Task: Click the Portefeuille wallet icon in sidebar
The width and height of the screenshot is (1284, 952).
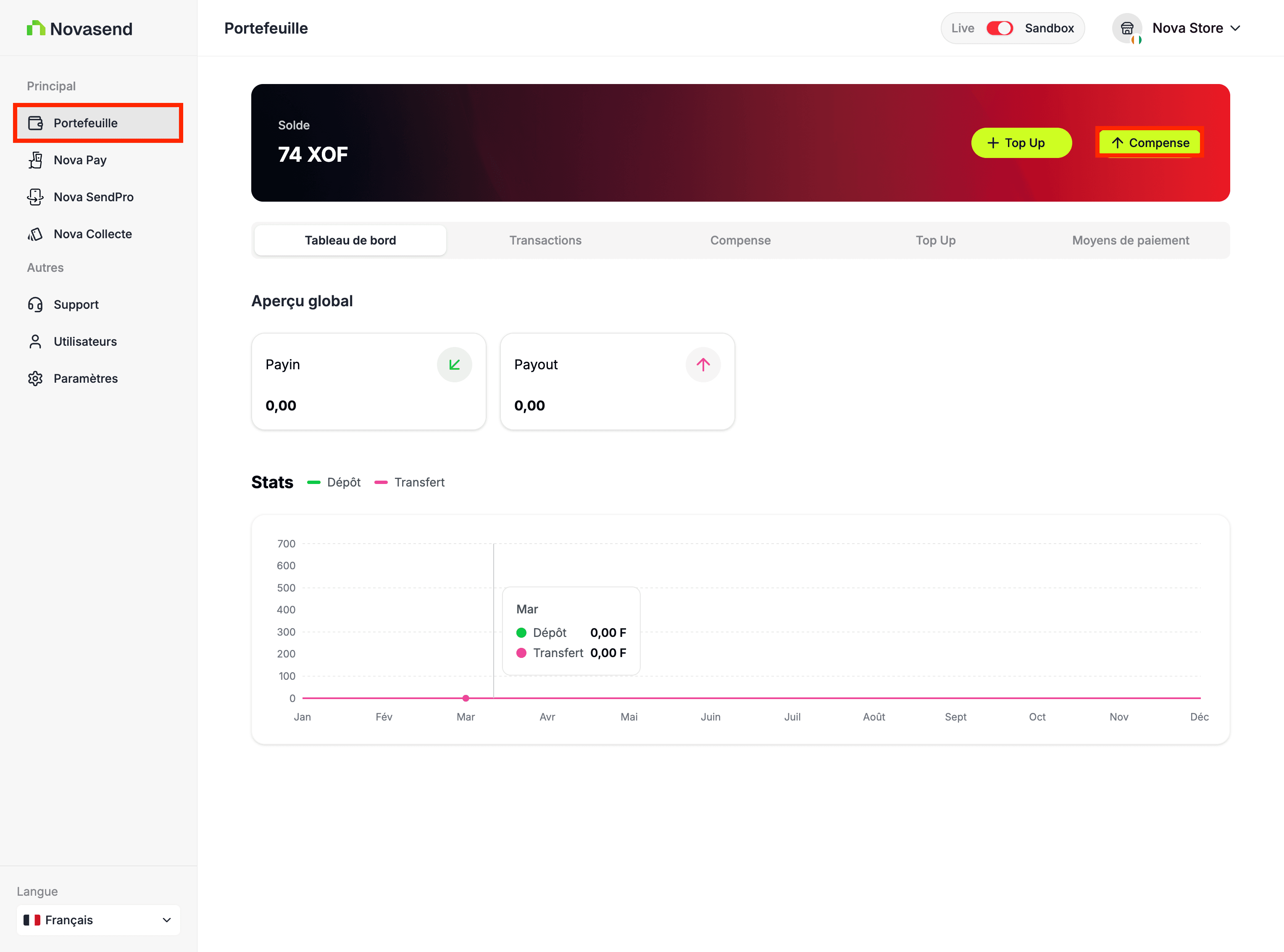Action: pos(36,123)
